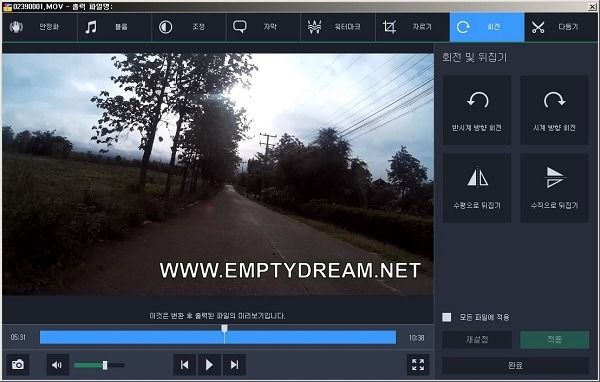Viewport: 600px width, 382px height.
Task: Flip video horizontally (수평으로 뒤집기)
Action: (x=477, y=188)
